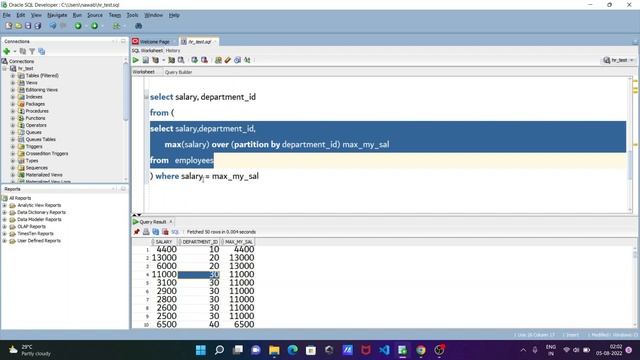Screen dimensions: 640x360
Task: Click the Print icon in Query Result toolbar
Action: (146, 232)
